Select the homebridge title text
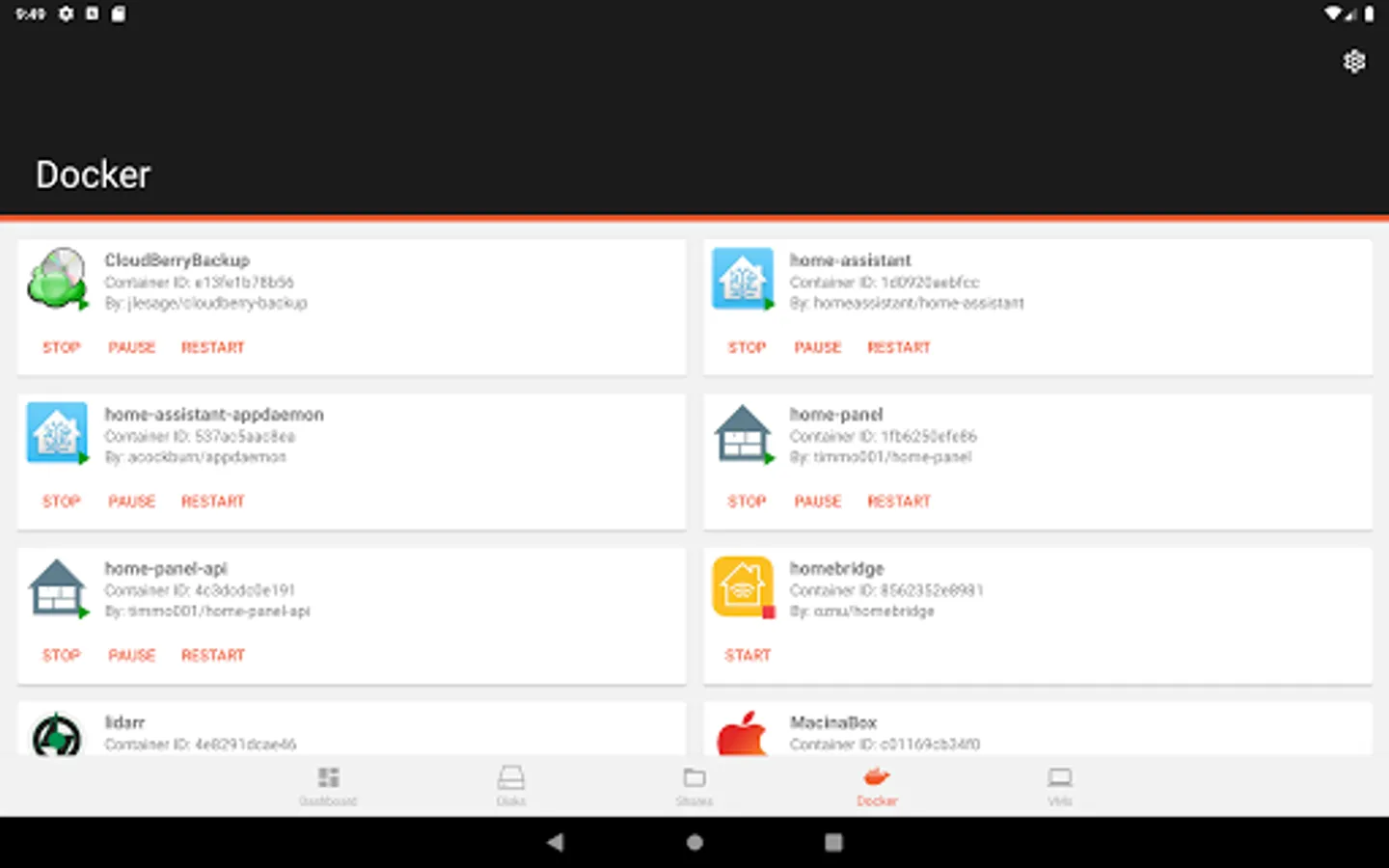This screenshot has width=1389, height=868. coord(837,569)
